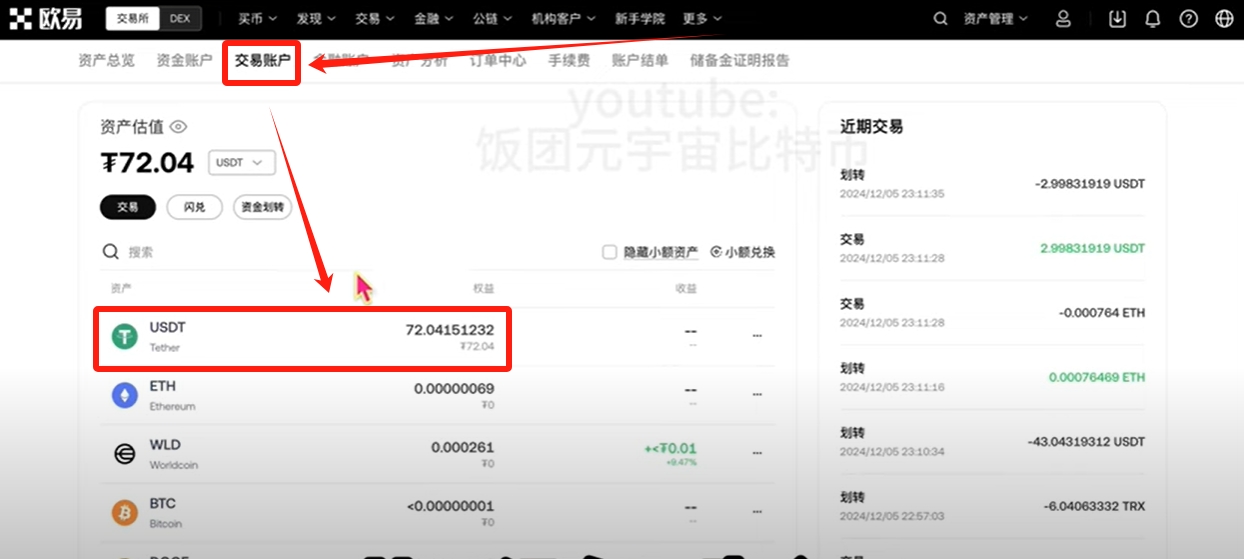The height and width of the screenshot is (559, 1244).
Task: Click the 0.000261 WLD balance
Action: click(x=463, y=448)
